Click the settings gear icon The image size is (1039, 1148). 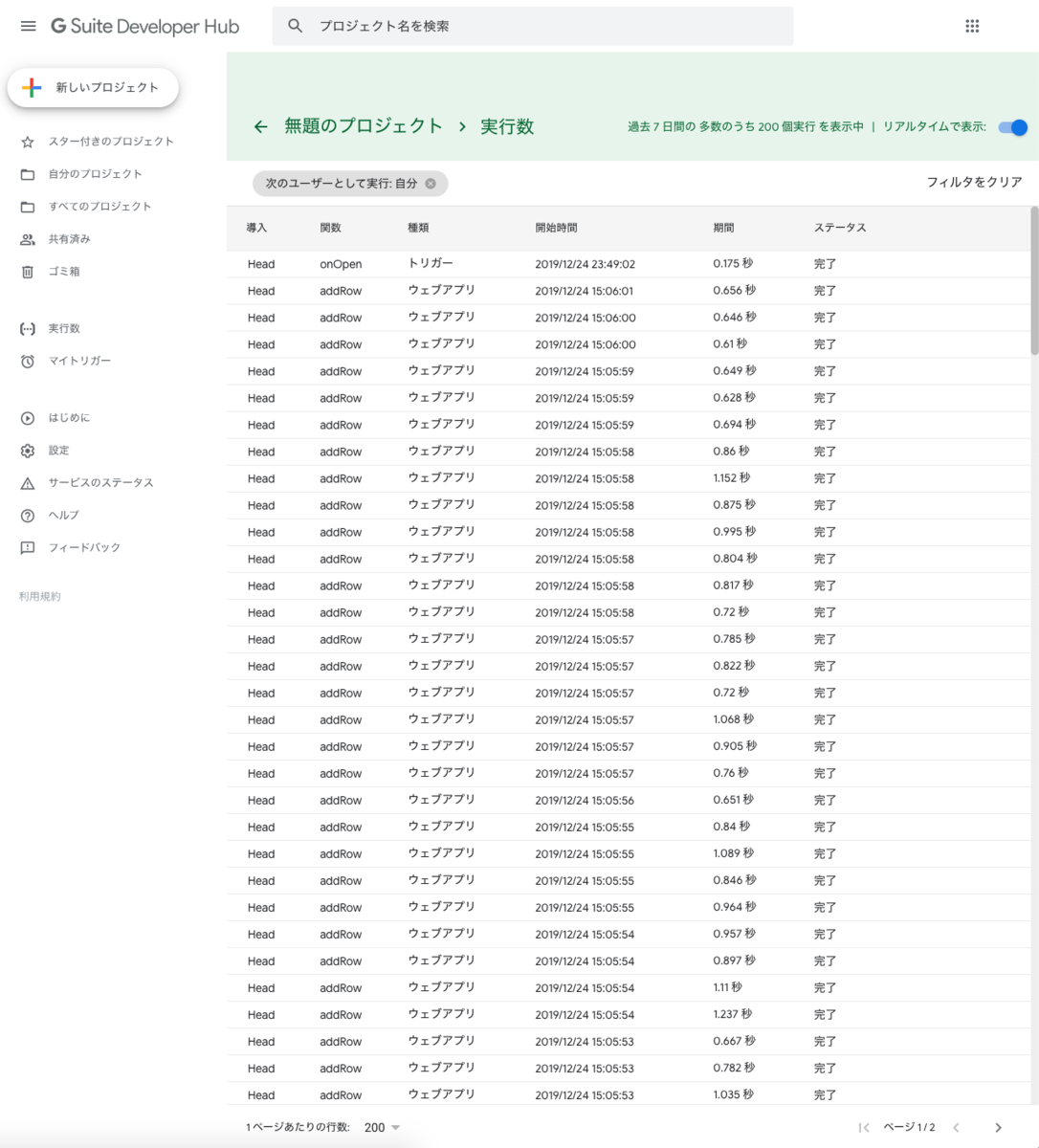[x=28, y=451]
